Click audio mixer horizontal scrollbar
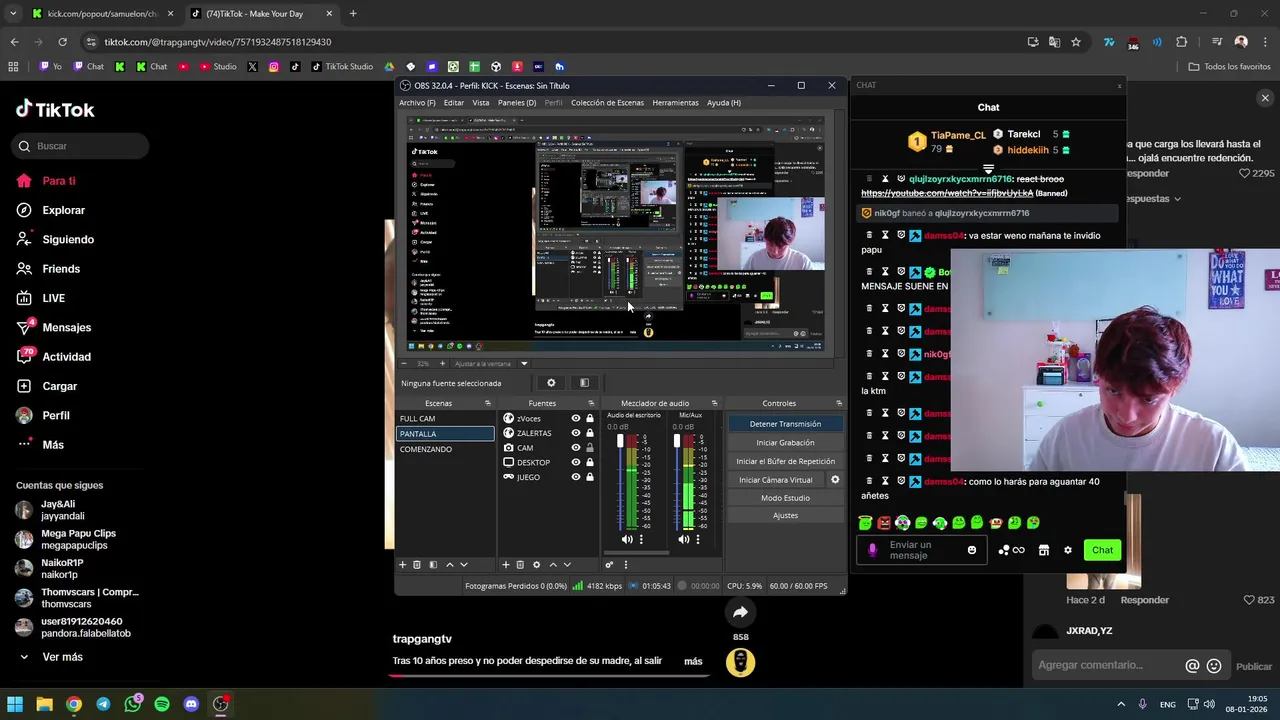 pos(636,553)
